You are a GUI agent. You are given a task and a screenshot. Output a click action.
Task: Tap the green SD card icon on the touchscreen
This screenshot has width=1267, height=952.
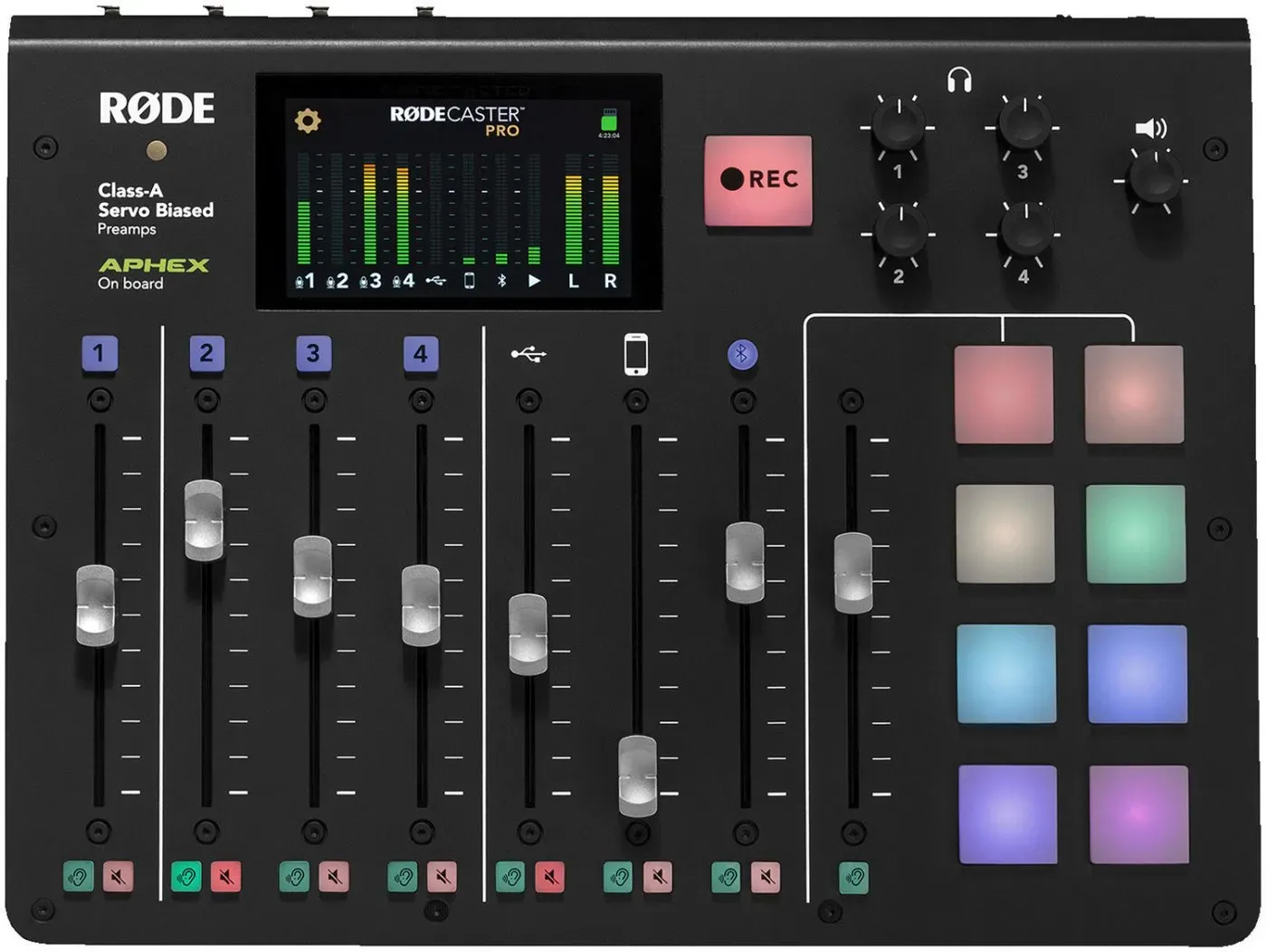[x=609, y=120]
